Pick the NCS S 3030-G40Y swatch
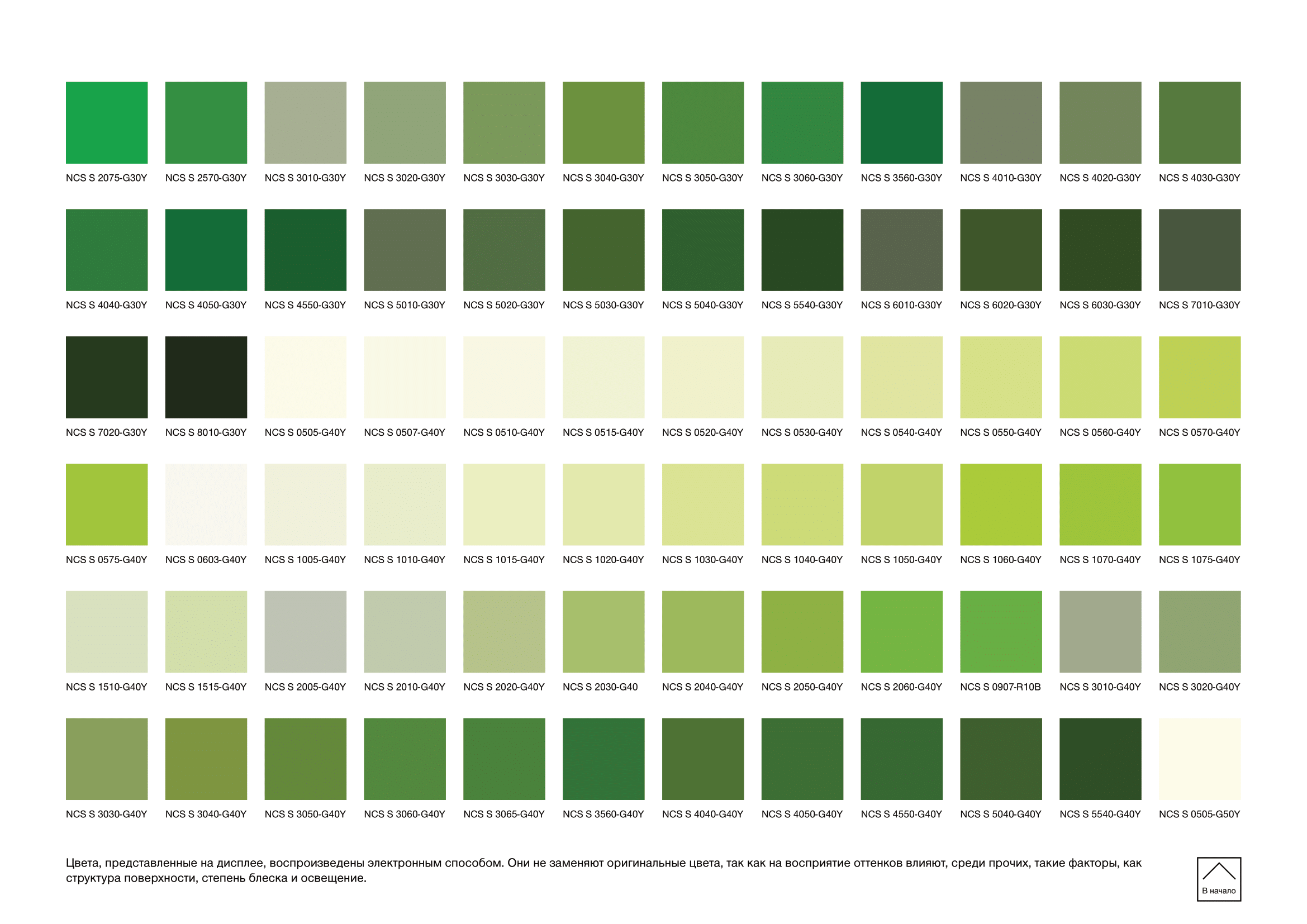The image size is (1307, 924). coord(107,759)
